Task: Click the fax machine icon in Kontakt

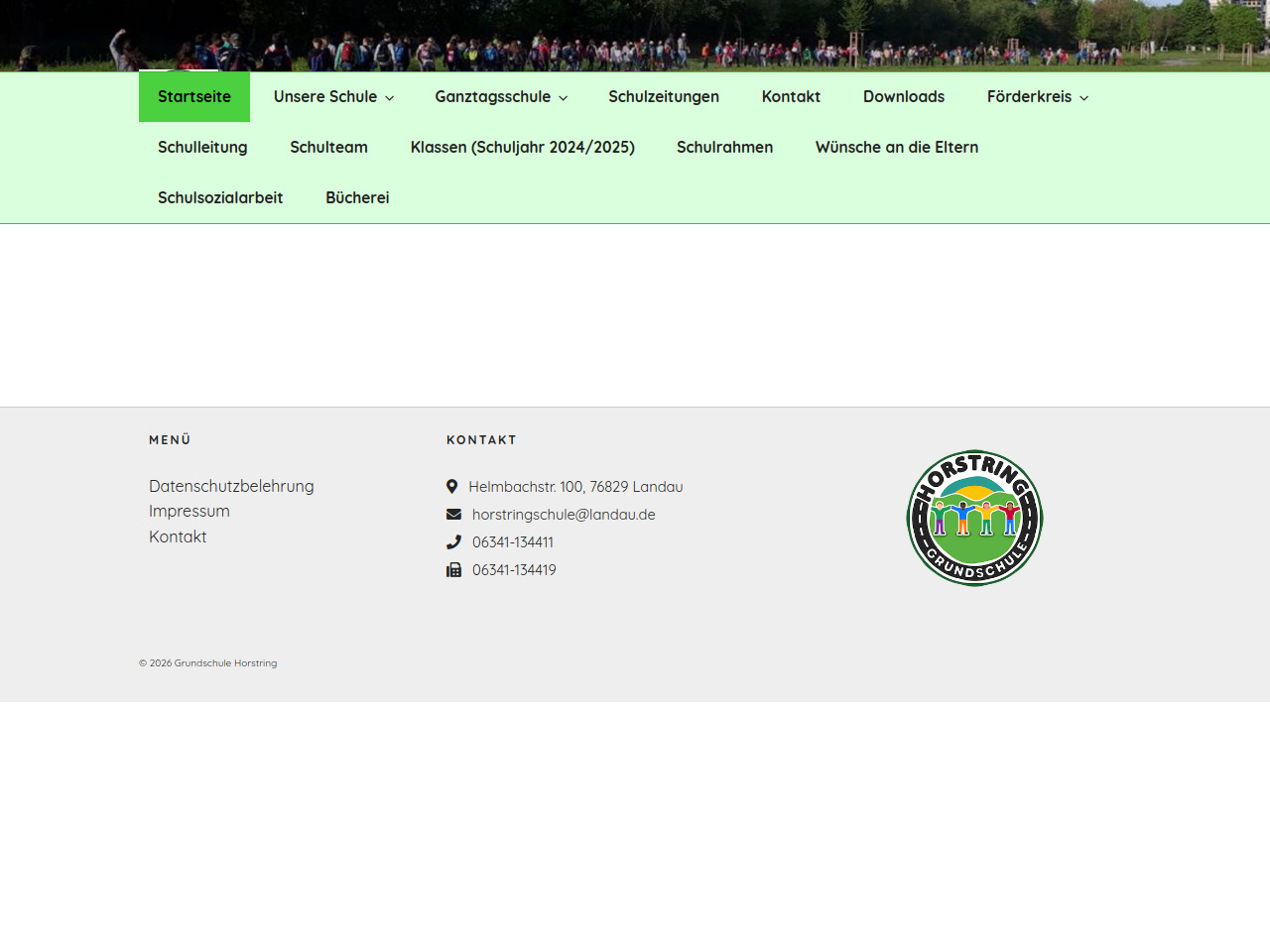Action: click(x=453, y=570)
